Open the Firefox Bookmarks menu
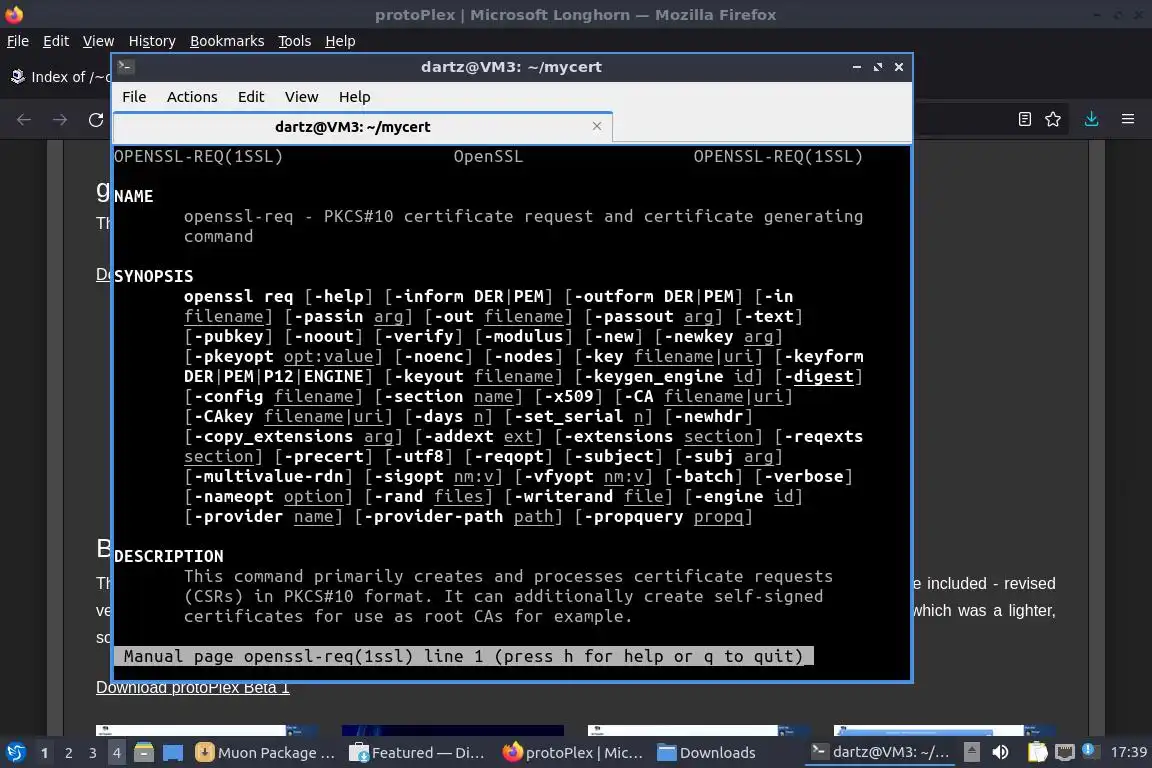Screen dimensions: 1152x768 tap(227, 41)
